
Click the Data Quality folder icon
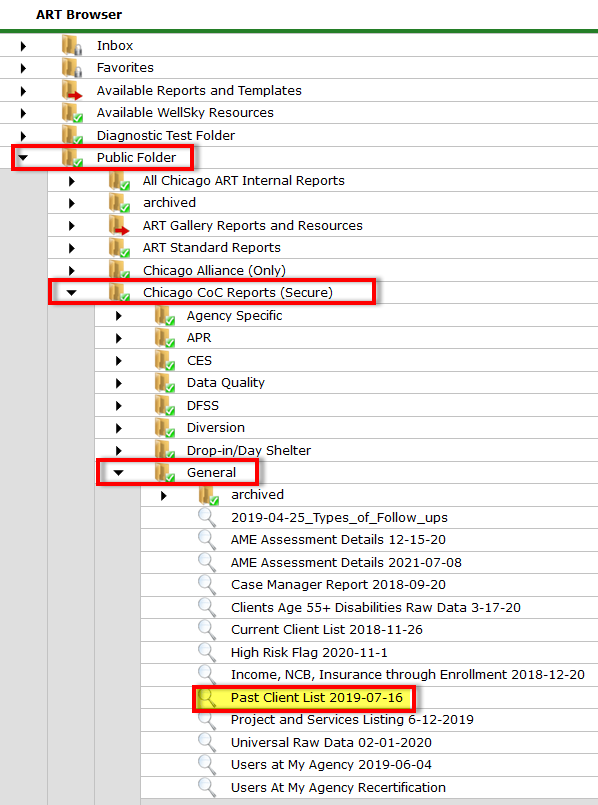(165, 382)
